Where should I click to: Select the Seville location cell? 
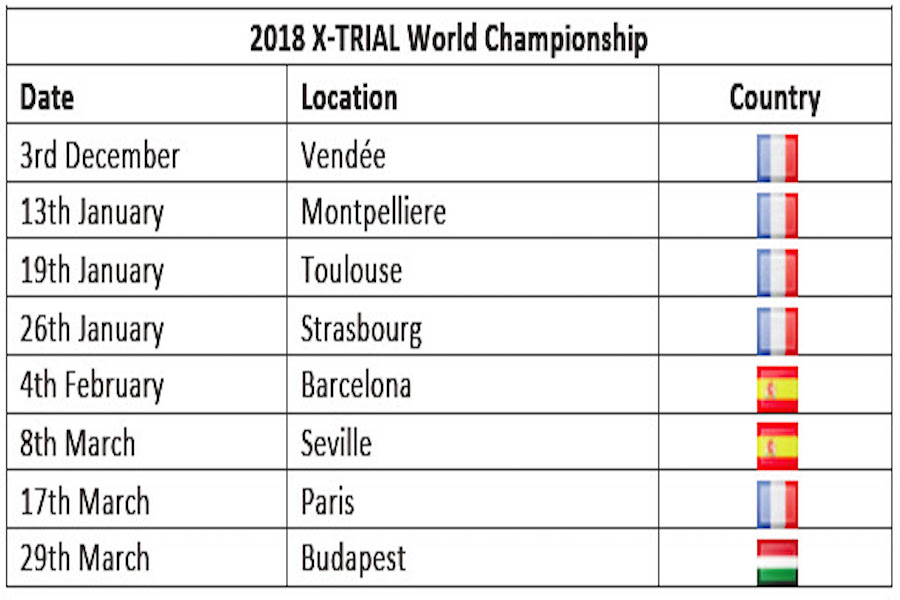point(472,442)
